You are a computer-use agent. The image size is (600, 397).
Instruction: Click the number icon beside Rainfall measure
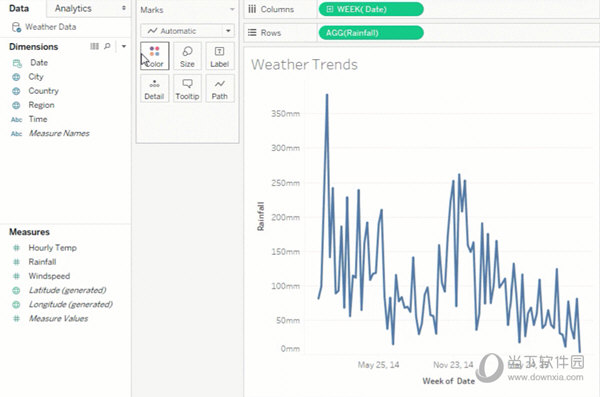click(x=16, y=262)
